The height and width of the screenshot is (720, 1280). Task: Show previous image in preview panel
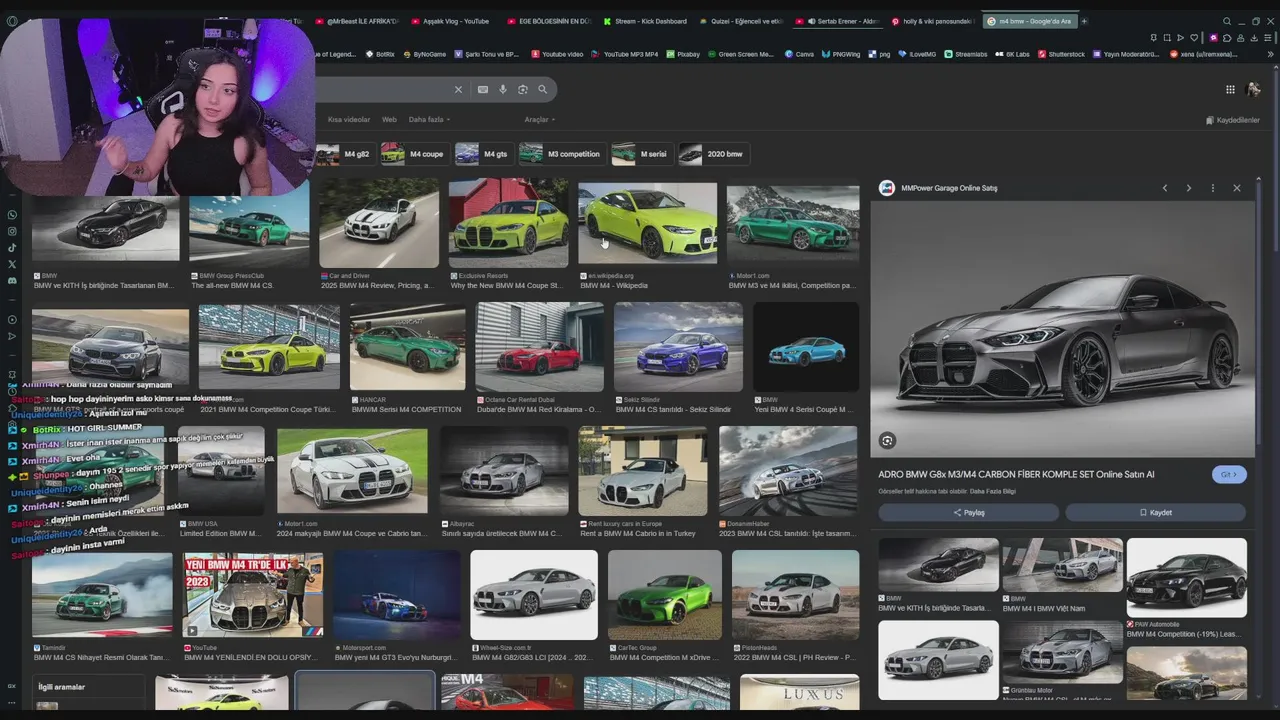pos(1165,188)
